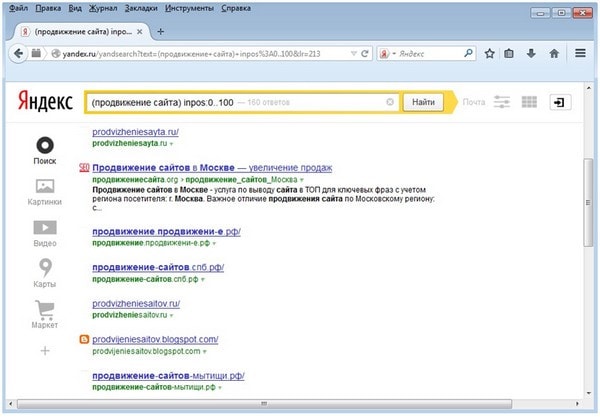Open the prodvijeniesaitov.blogspot.com result link
Viewport: 600px width, 417px height.
point(155,340)
